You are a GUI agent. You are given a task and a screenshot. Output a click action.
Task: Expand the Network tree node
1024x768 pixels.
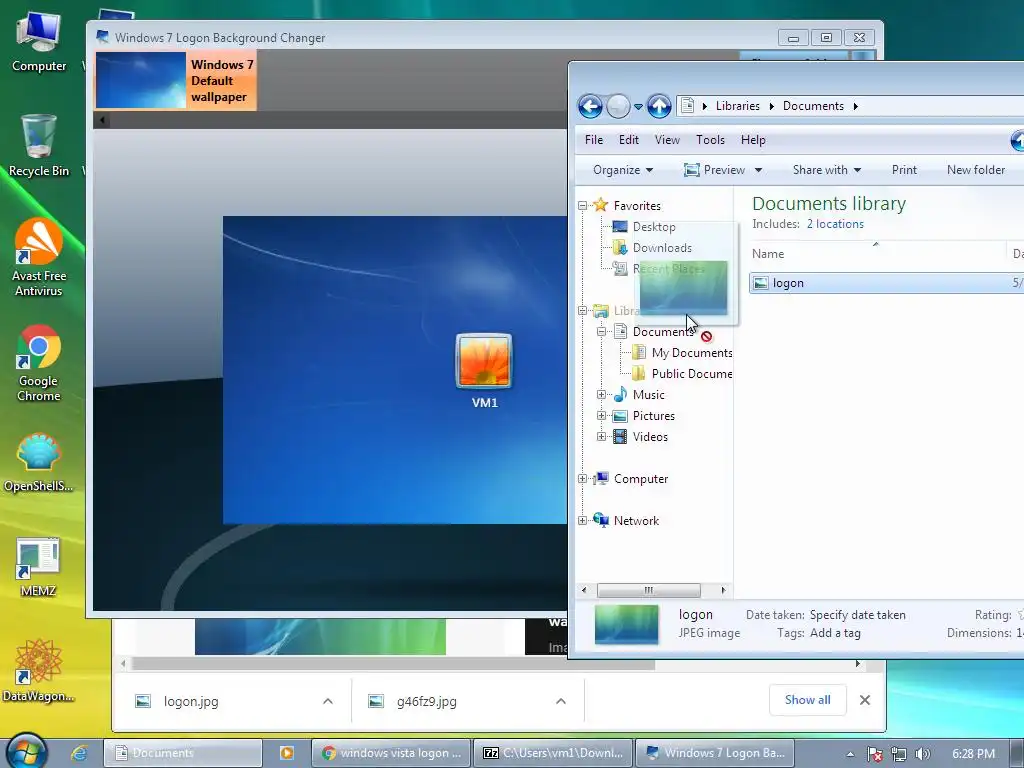583,520
